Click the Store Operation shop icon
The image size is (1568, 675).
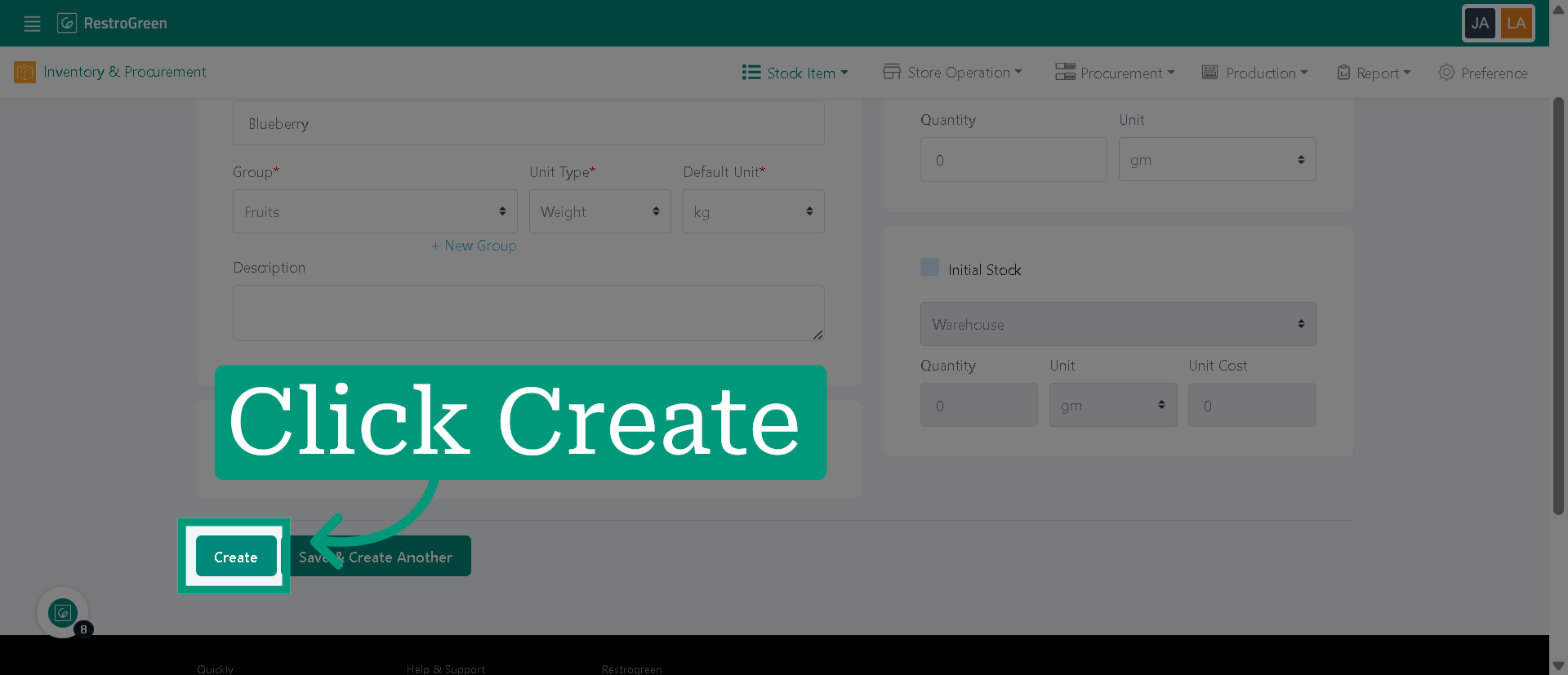point(891,72)
